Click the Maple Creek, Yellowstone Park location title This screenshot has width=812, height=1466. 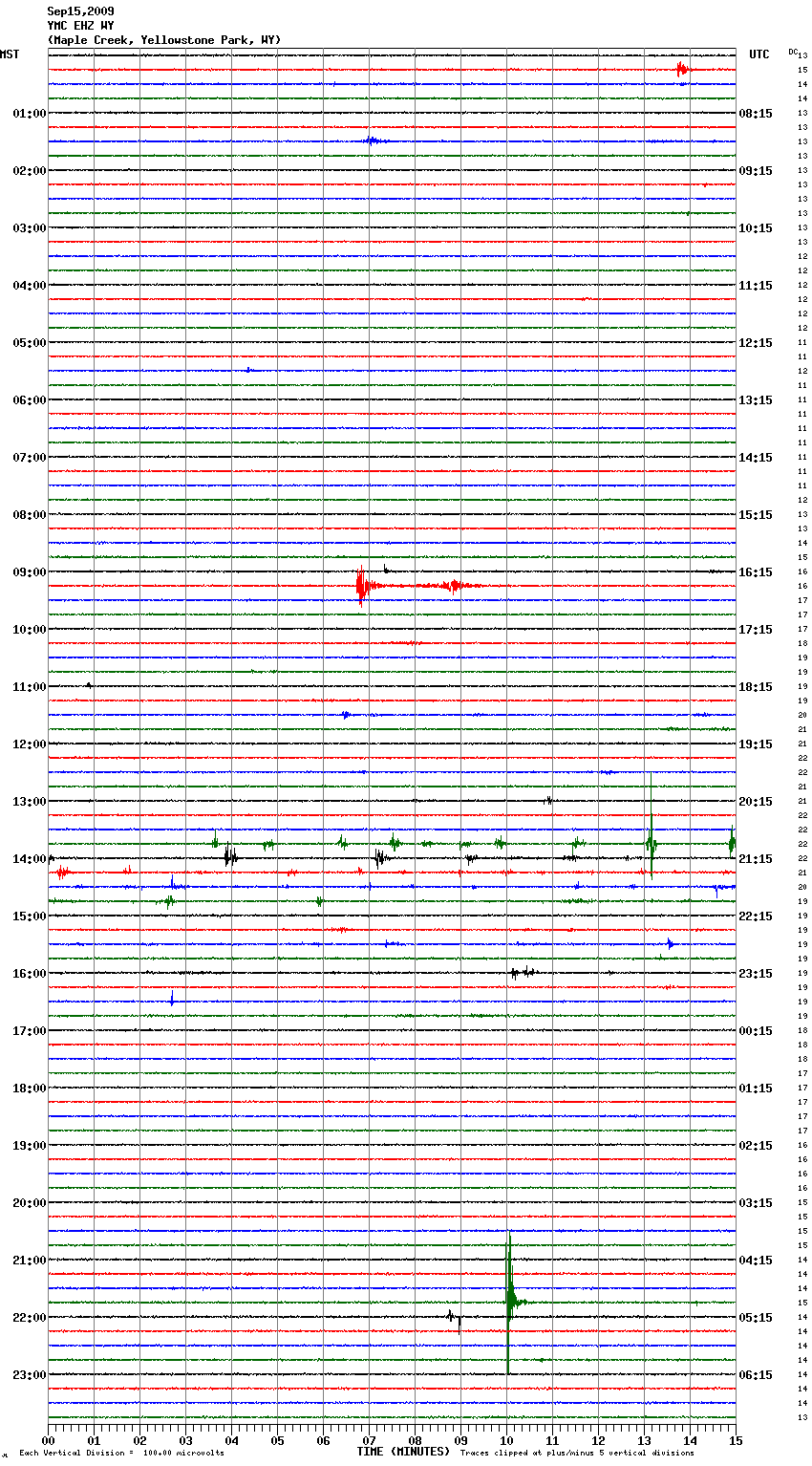pos(164,40)
